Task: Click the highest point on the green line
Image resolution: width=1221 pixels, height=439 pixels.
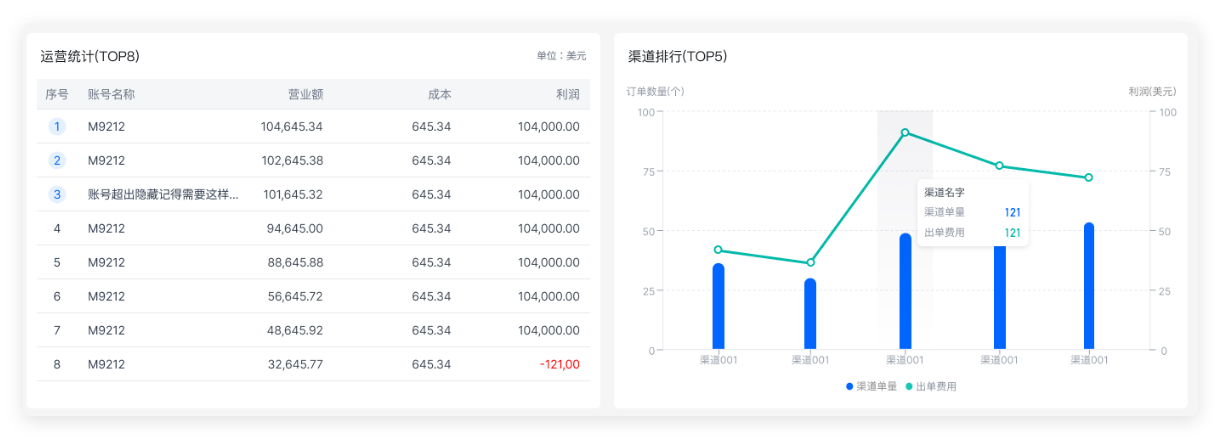Action: (x=905, y=132)
